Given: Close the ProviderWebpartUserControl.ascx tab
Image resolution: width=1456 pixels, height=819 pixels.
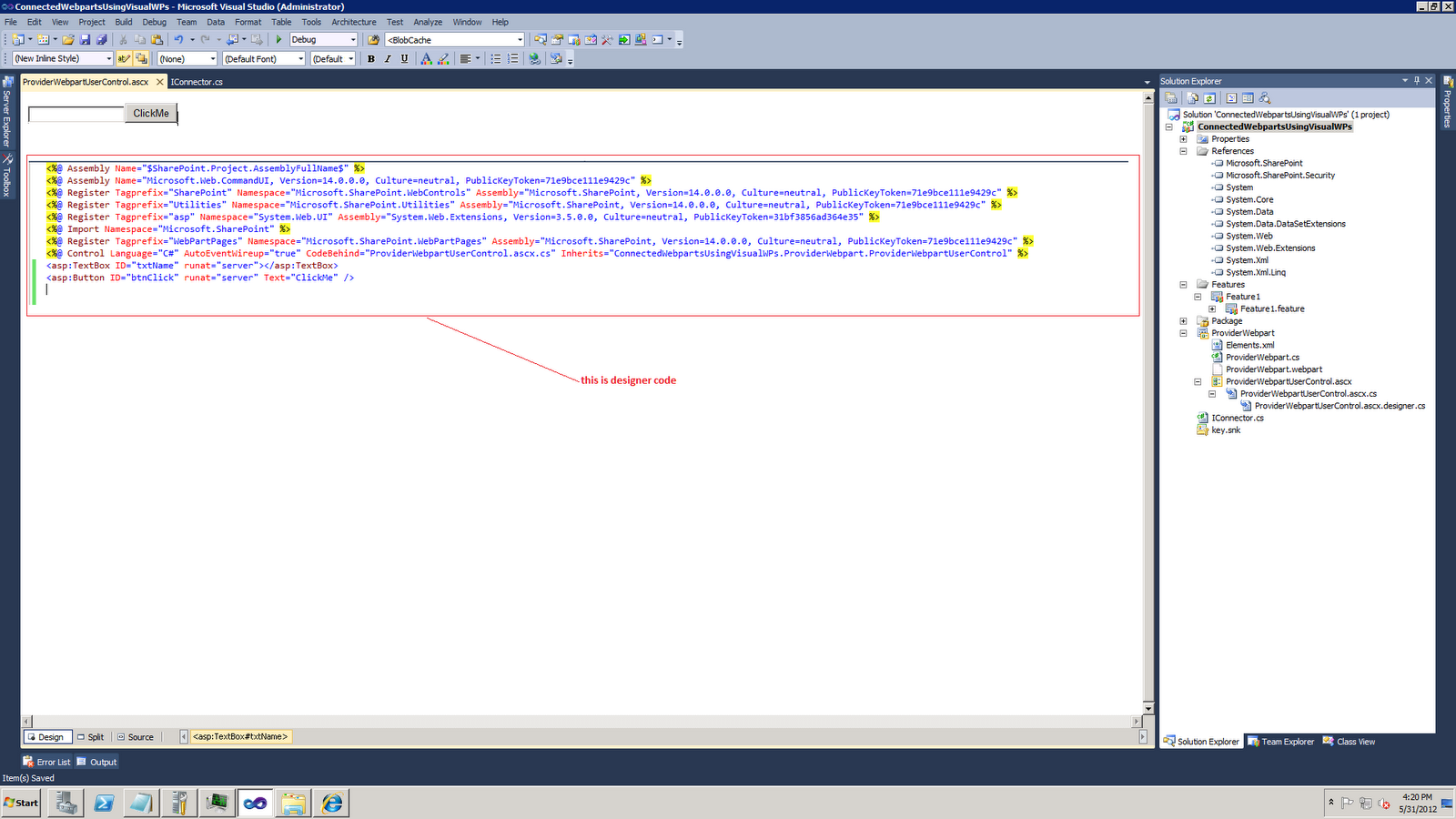Looking at the screenshot, I should point(160,82).
